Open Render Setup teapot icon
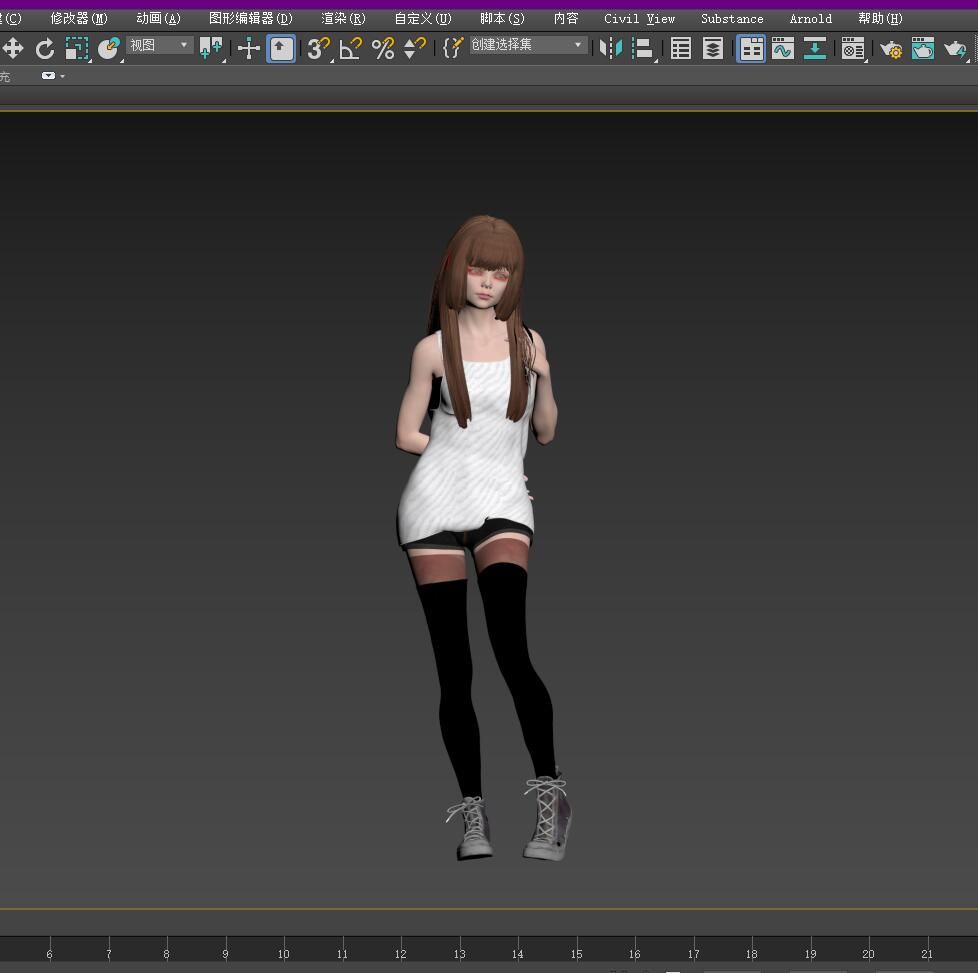This screenshot has width=978, height=973. tap(889, 48)
